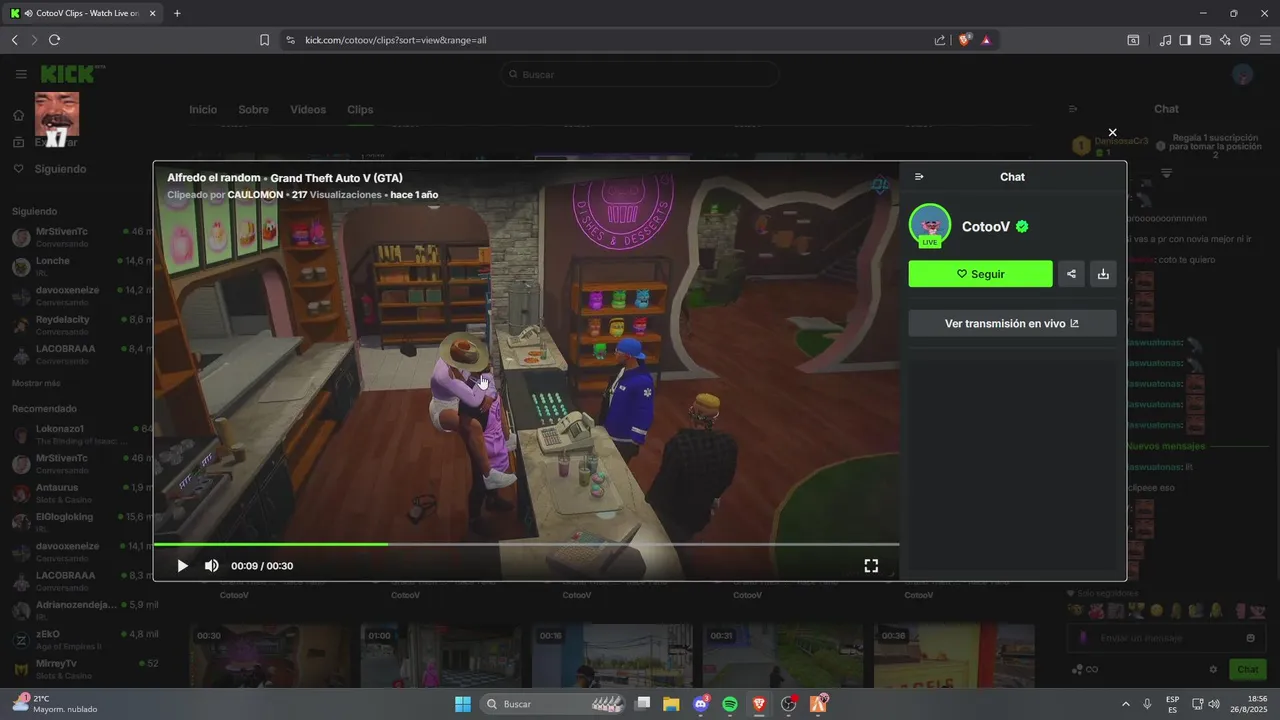The height and width of the screenshot is (720, 1280).
Task: Open the address bar site settings icon
Action: coord(290,40)
